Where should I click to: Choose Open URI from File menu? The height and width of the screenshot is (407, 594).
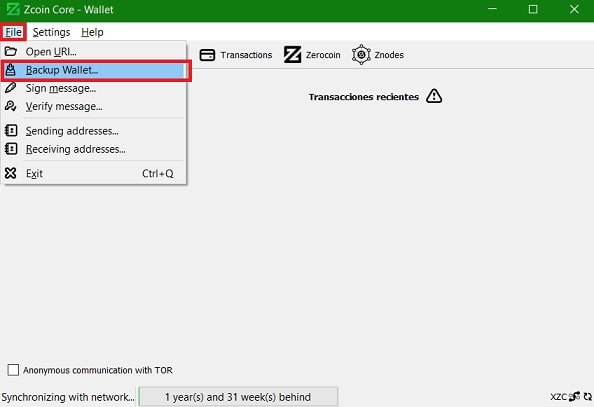pyautogui.click(x=94, y=52)
